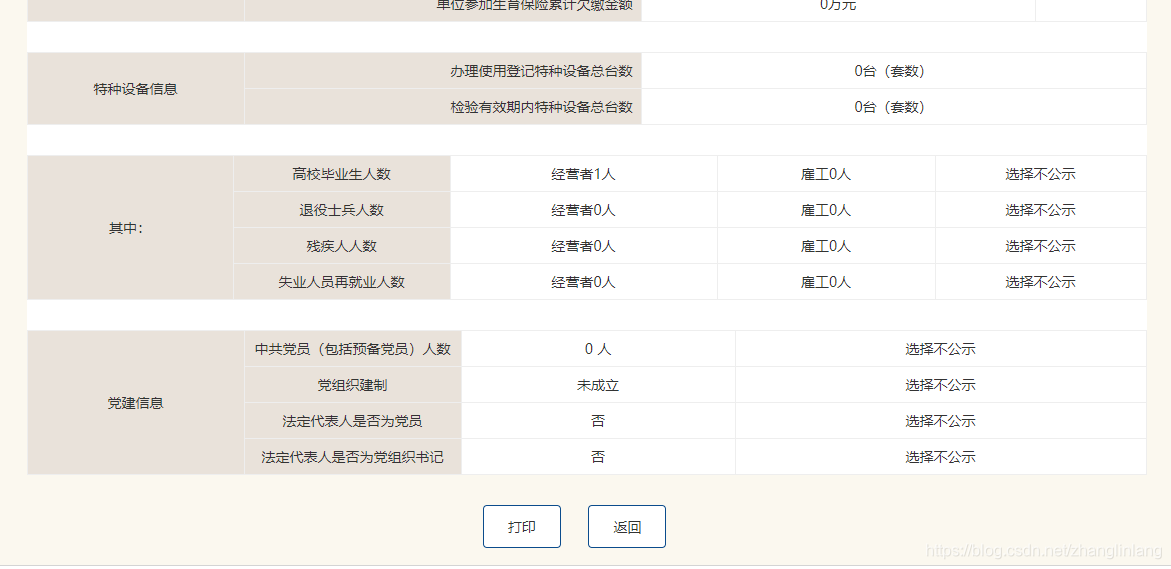Click 选择不公示 in 党组织建制 row

tap(941, 385)
